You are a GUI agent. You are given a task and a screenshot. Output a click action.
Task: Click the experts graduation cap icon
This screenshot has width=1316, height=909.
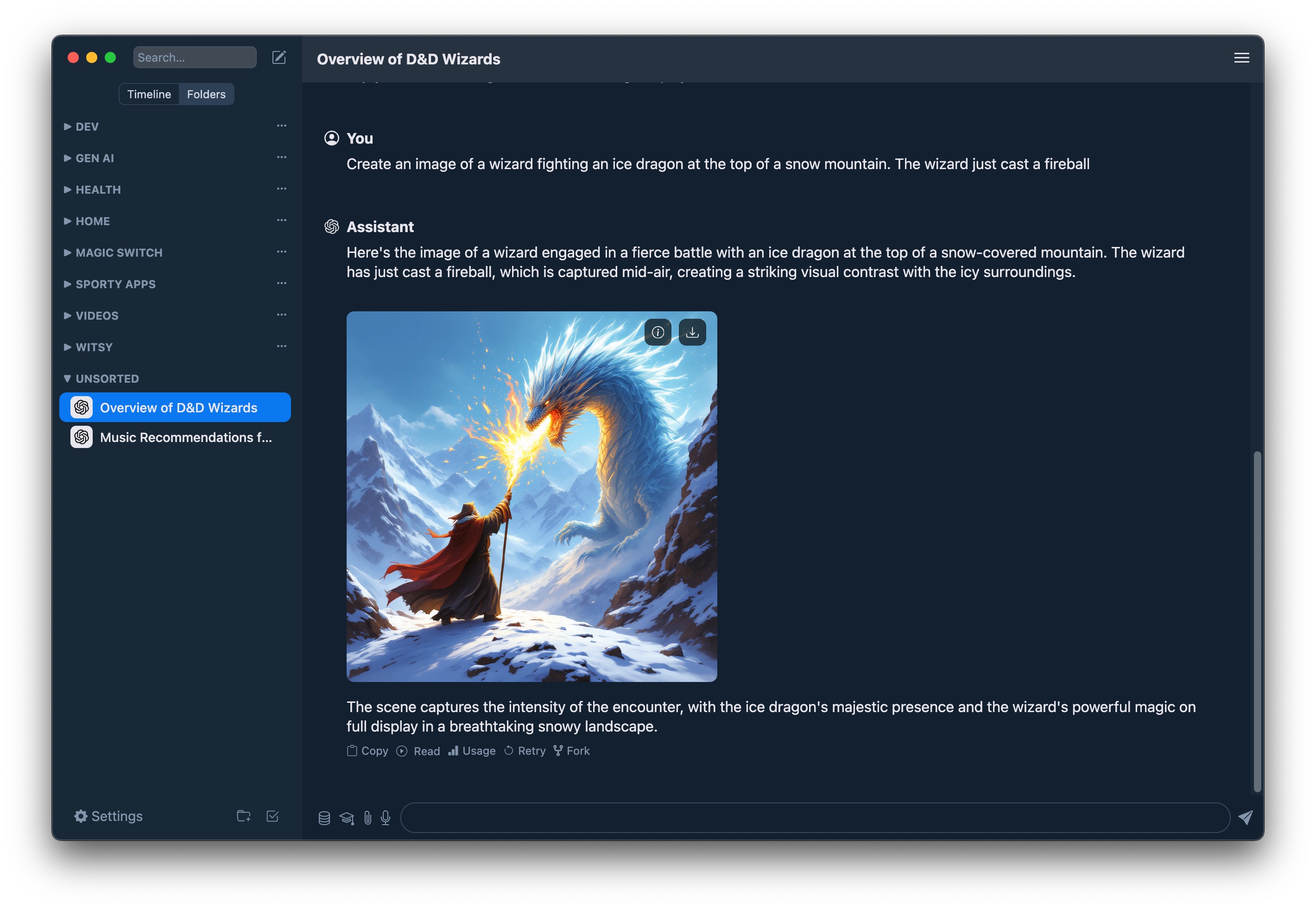click(x=346, y=818)
